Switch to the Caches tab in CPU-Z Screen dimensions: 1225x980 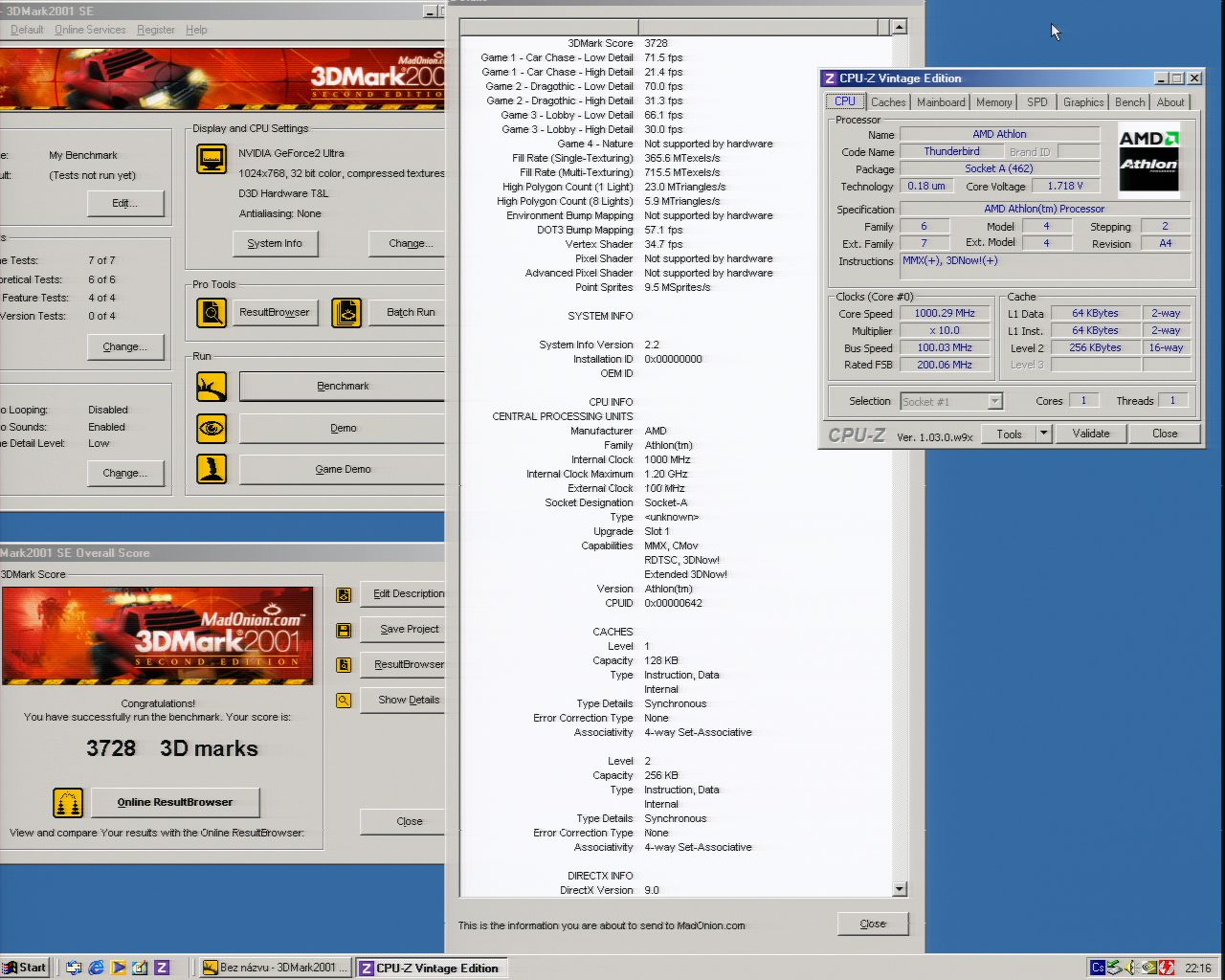(888, 102)
